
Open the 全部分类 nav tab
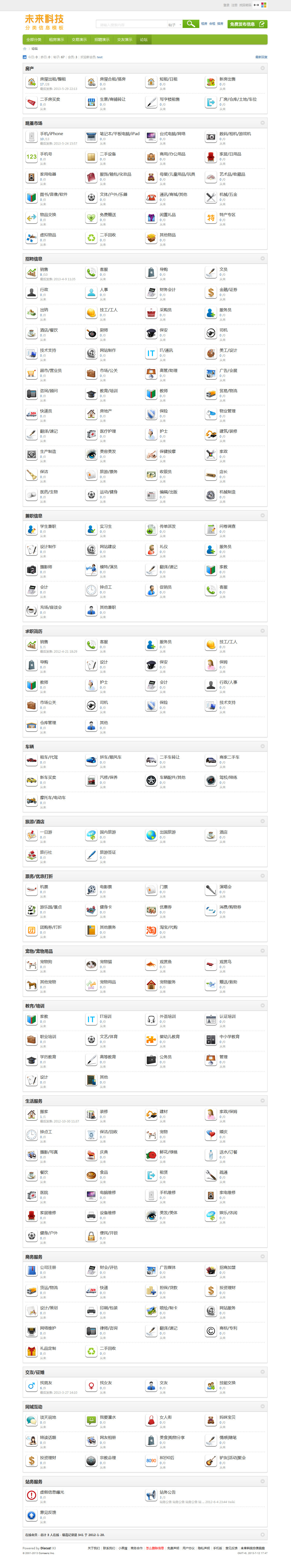[x=34, y=39]
